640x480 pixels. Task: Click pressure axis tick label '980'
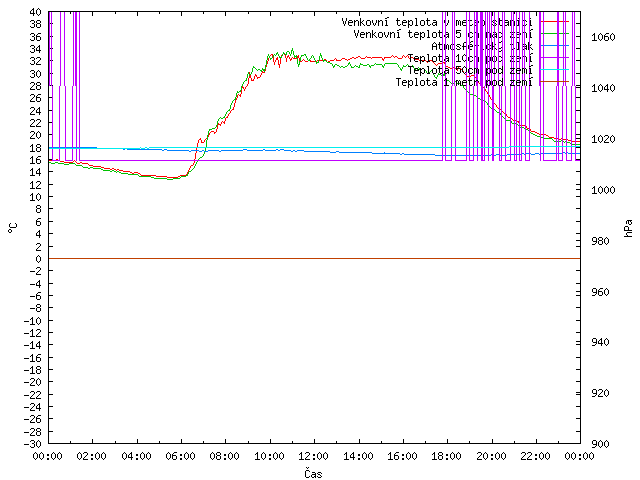(x=600, y=241)
